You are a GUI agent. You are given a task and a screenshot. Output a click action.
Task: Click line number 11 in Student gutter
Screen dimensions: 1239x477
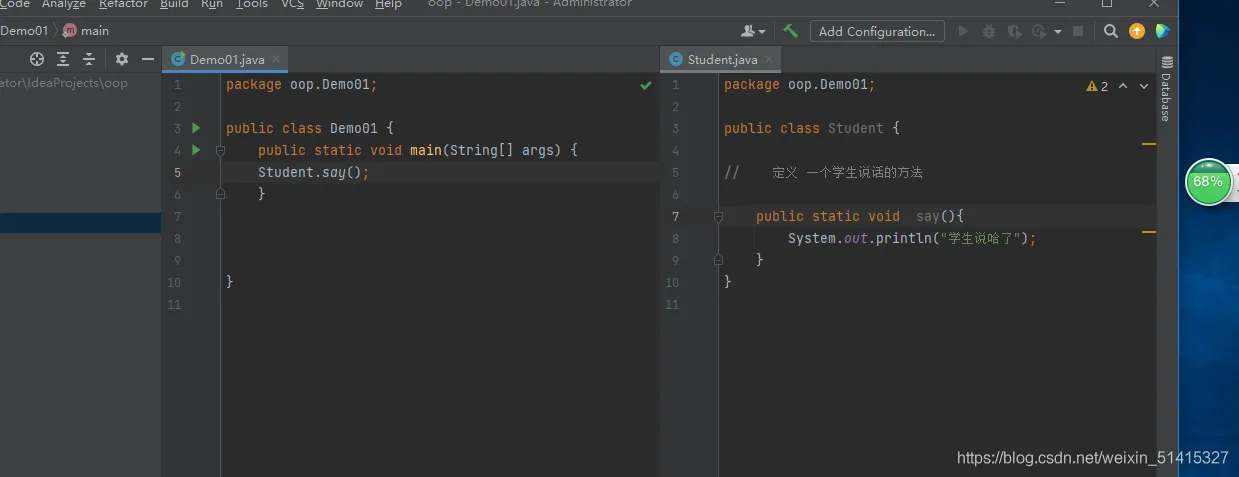coord(673,304)
